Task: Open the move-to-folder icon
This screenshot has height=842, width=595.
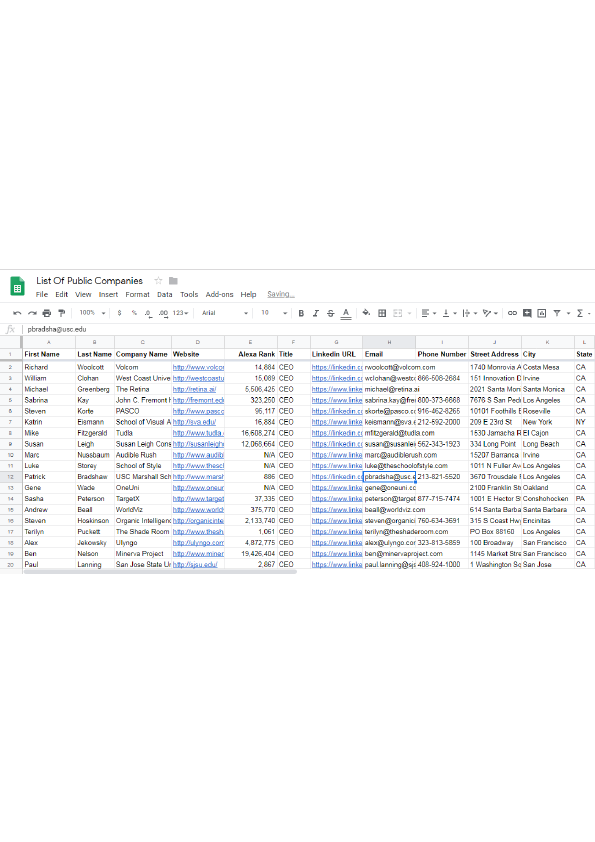Action: click(173, 280)
